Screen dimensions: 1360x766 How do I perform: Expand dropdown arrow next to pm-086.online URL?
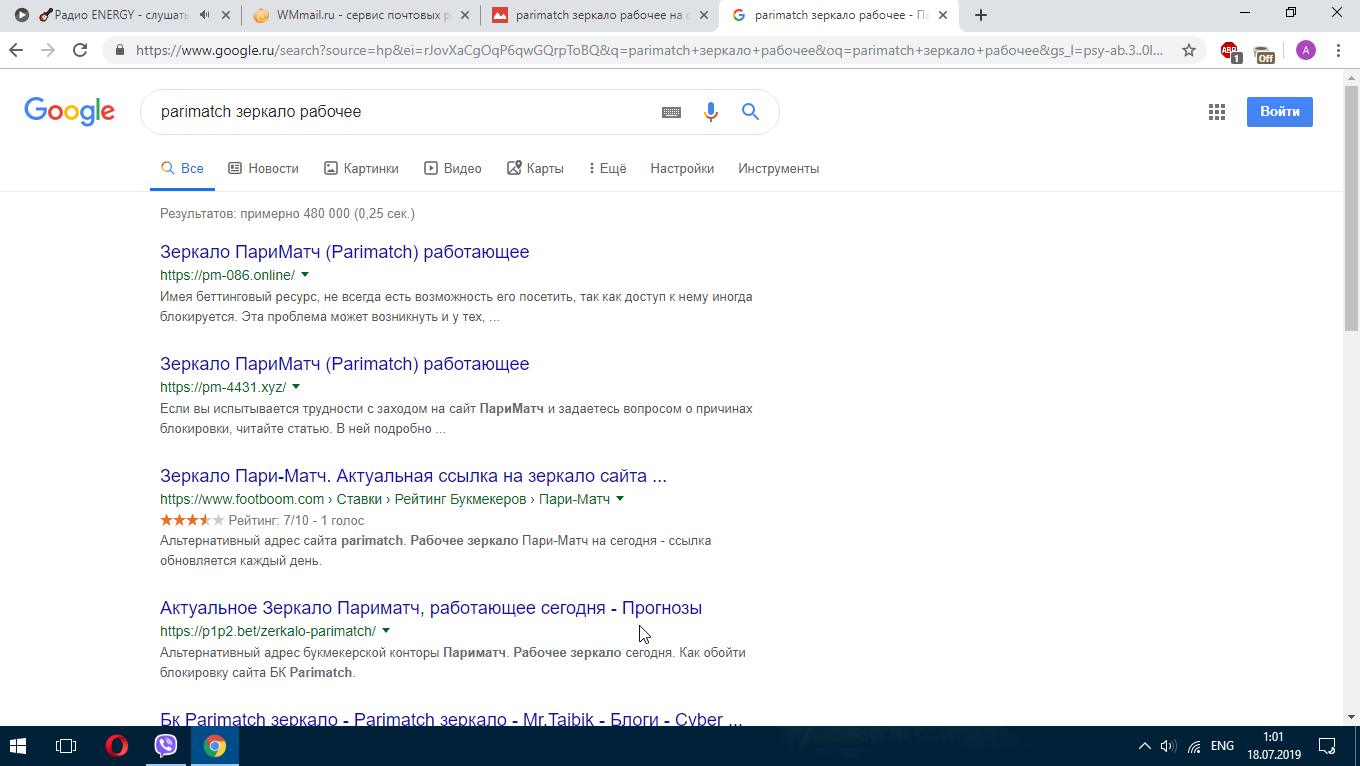(305, 275)
